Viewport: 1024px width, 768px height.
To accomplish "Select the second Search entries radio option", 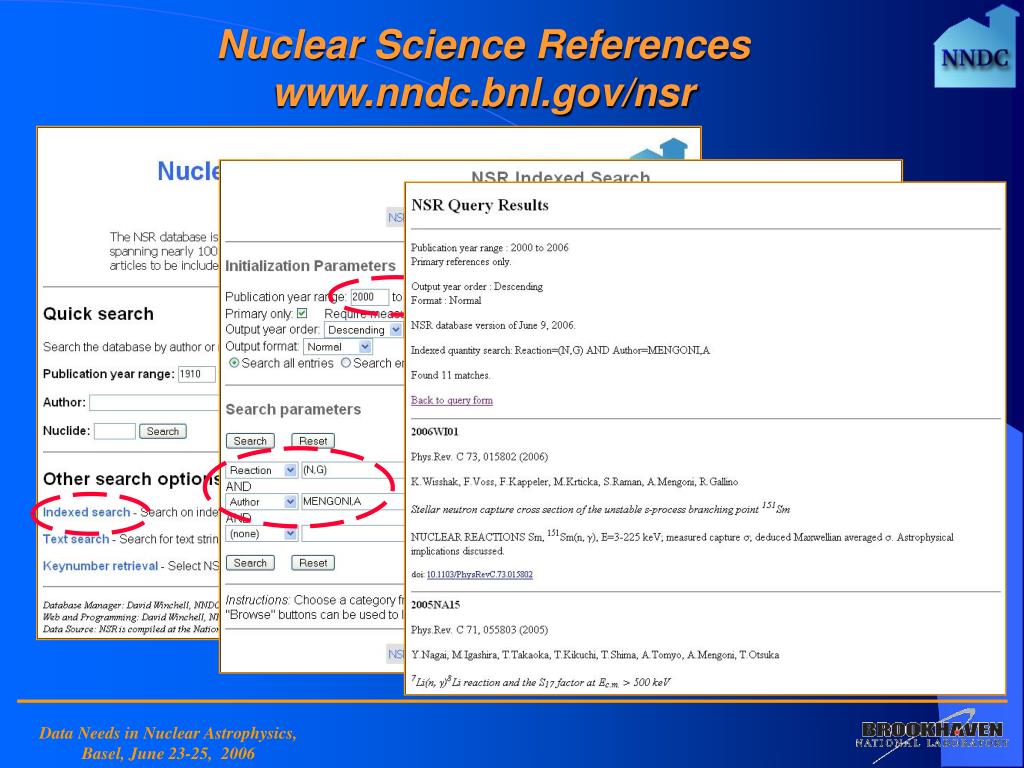I will pos(345,363).
